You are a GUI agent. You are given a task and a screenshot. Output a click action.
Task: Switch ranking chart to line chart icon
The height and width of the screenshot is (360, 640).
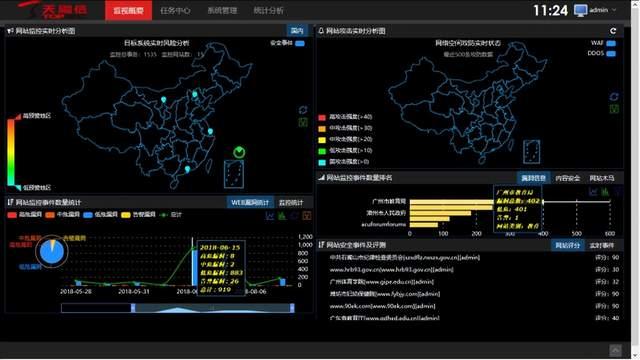pyautogui.click(x=593, y=191)
